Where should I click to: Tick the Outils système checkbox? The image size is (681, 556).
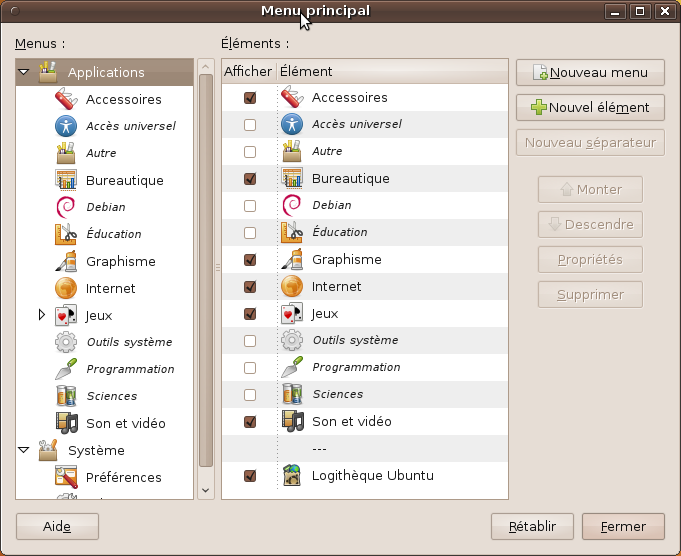point(250,340)
